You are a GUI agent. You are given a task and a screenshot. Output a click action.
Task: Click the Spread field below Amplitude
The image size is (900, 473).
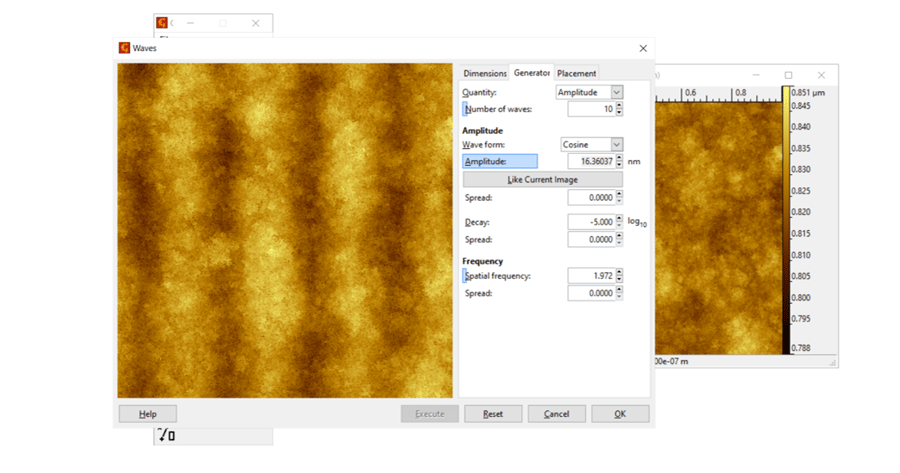coord(591,197)
